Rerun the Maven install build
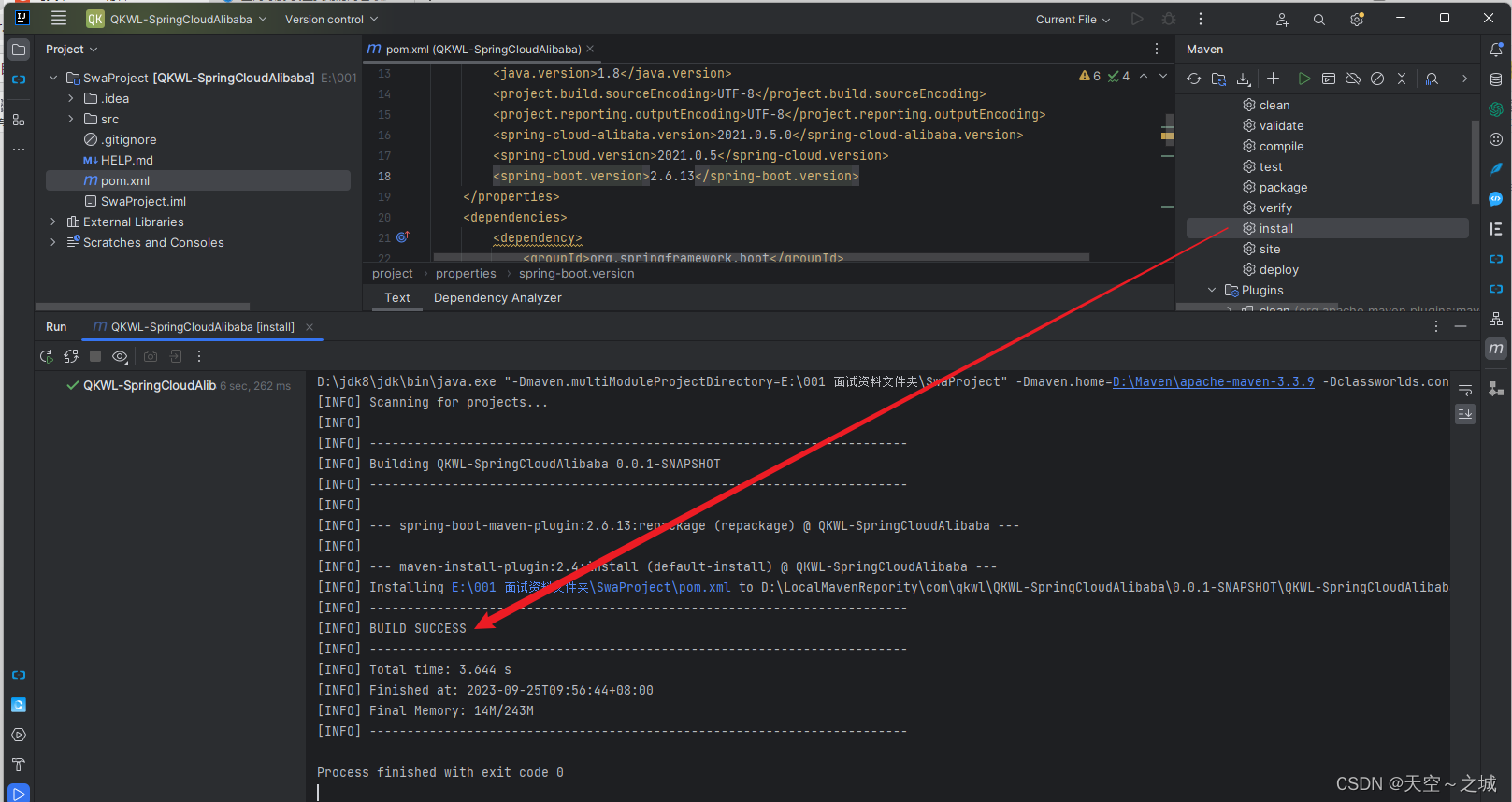Screen dimensions: 1512x802 (46, 356)
